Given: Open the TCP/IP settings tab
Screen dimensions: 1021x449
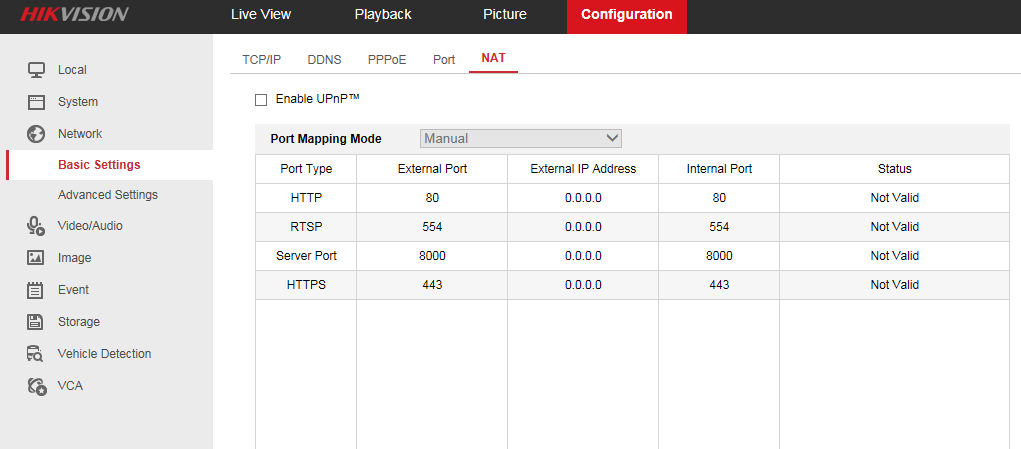Looking at the screenshot, I should pos(262,60).
